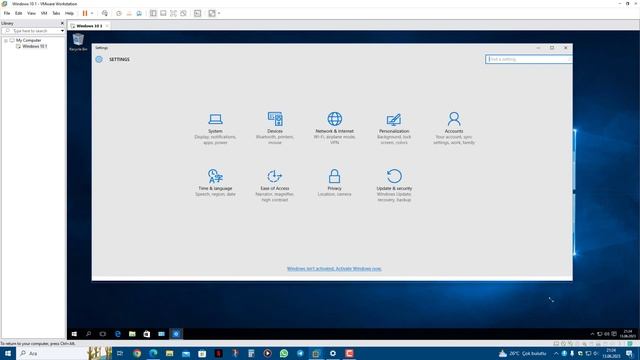Image resolution: width=640 pixels, height=360 pixels.
Task: Open host notification center icon
Action: coord(629,353)
